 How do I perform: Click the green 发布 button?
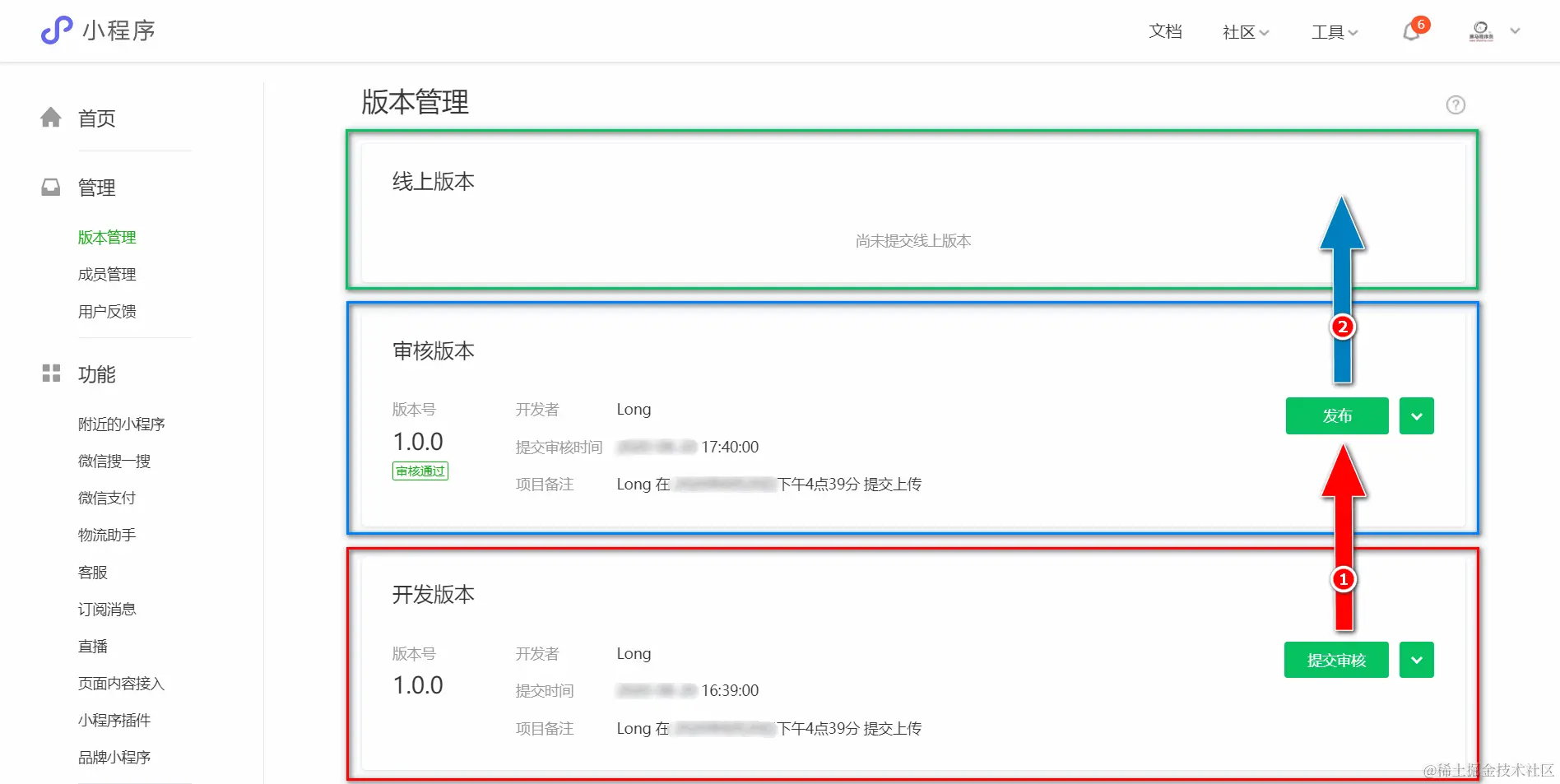pos(1337,415)
